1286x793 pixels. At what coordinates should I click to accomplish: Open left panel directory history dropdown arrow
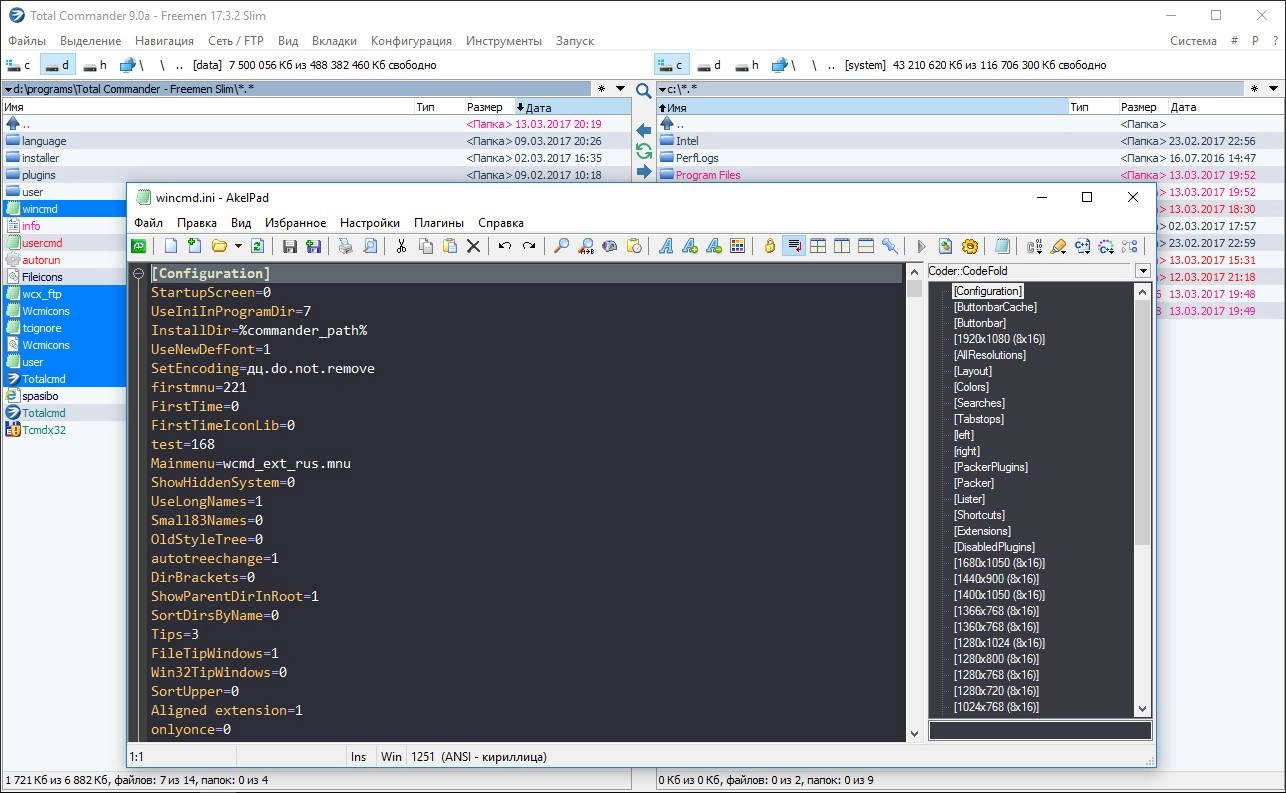[x=620, y=89]
